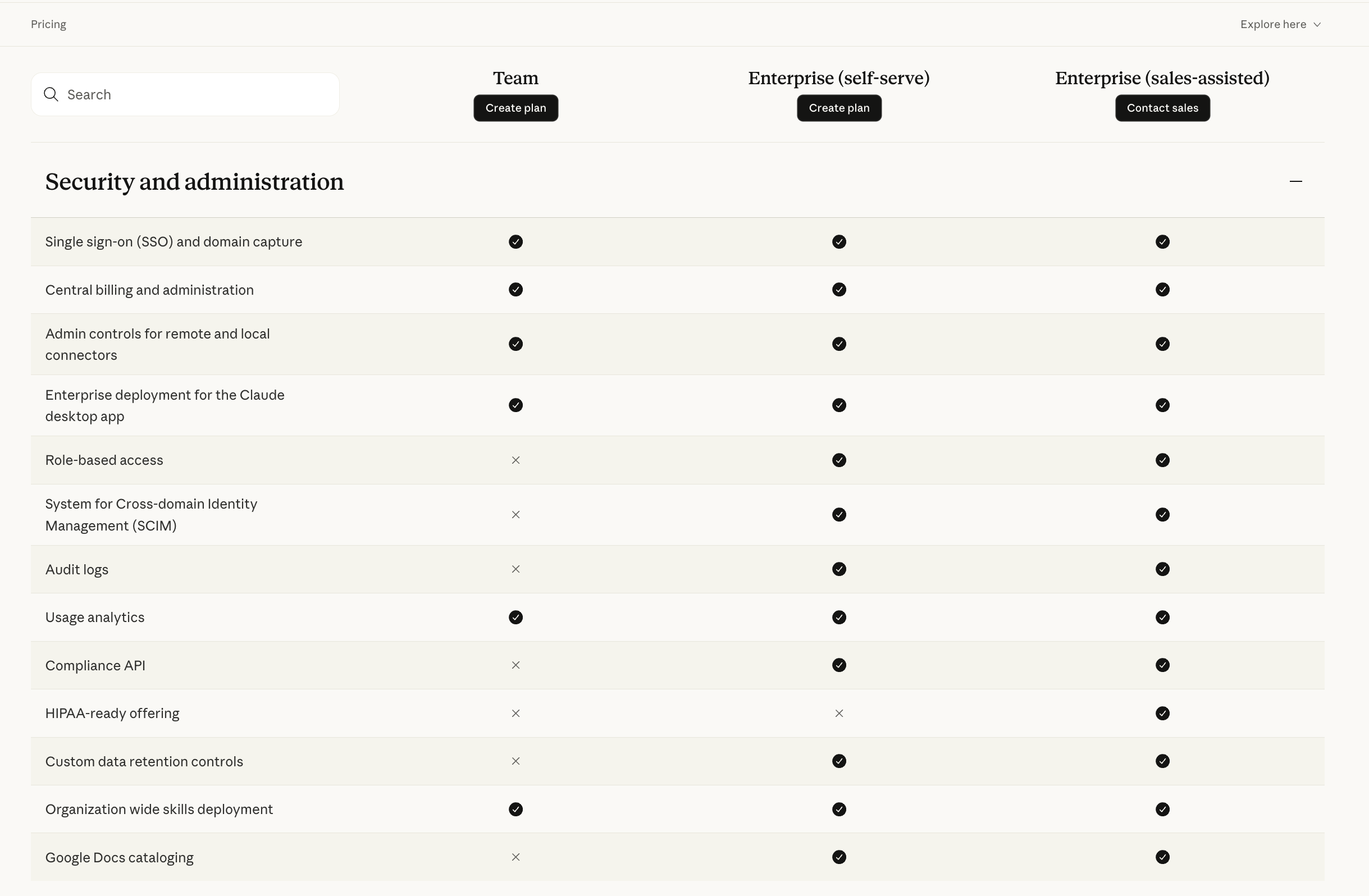Viewport: 1369px width, 896px height.
Task: Click Create plan under Team
Action: 515,108
